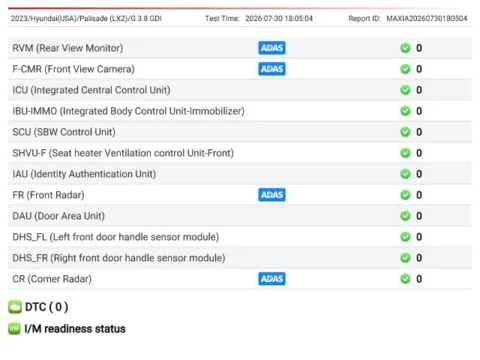Open IAU (Identity Authentication Unit) entry
The height and width of the screenshot is (360, 480).
[240, 174]
